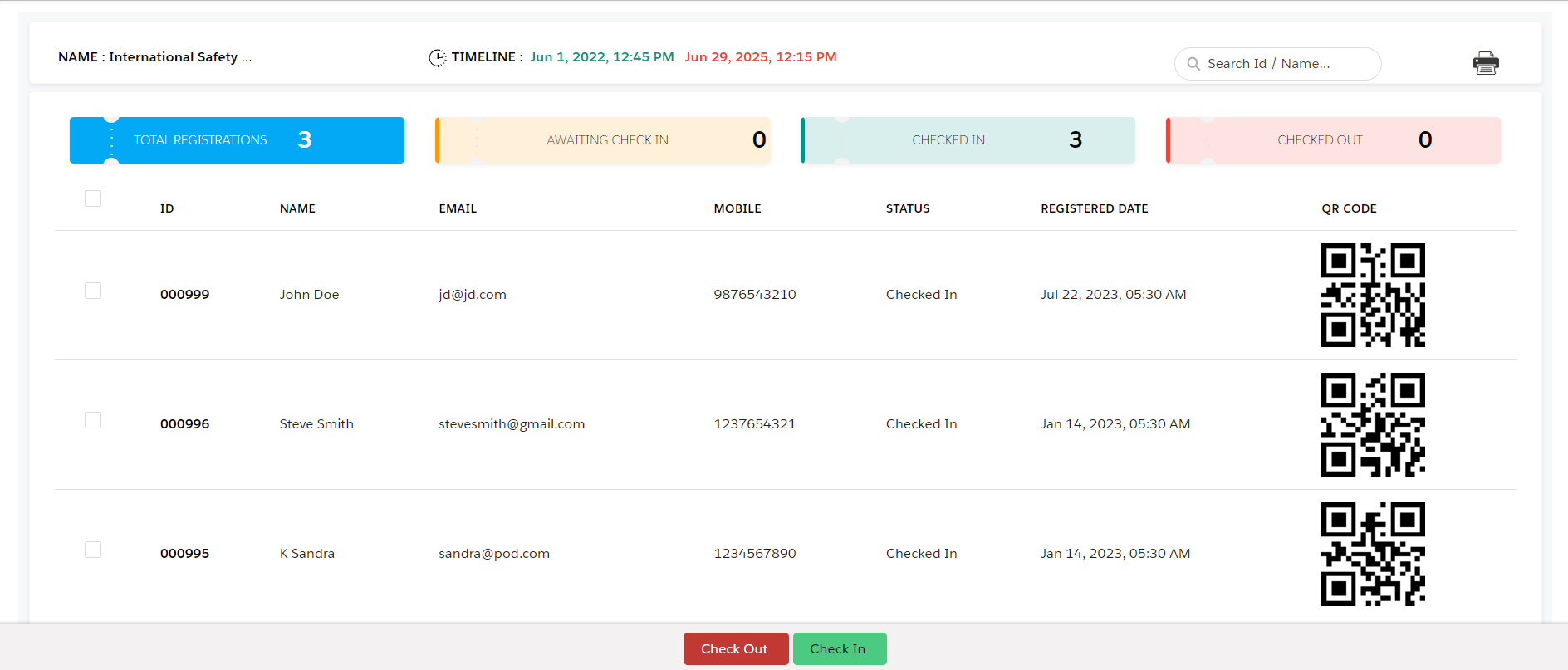1568x670 pixels.
Task: Click mobile number 1234567890
Action: pyautogui.click(x=755, y=554)
